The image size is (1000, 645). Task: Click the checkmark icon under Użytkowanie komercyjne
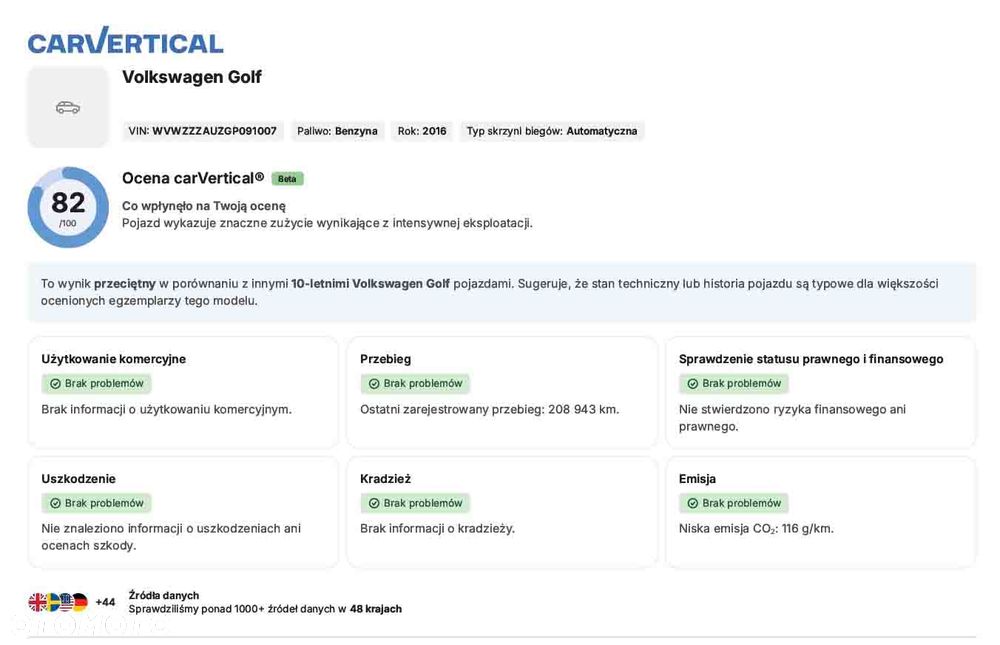(55, 383)
